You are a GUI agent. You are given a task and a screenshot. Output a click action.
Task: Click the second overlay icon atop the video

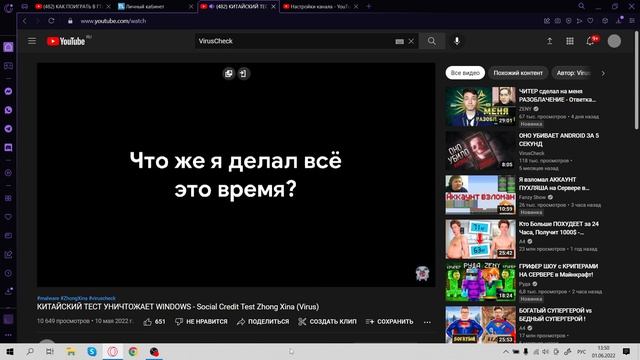pos(243,73)
